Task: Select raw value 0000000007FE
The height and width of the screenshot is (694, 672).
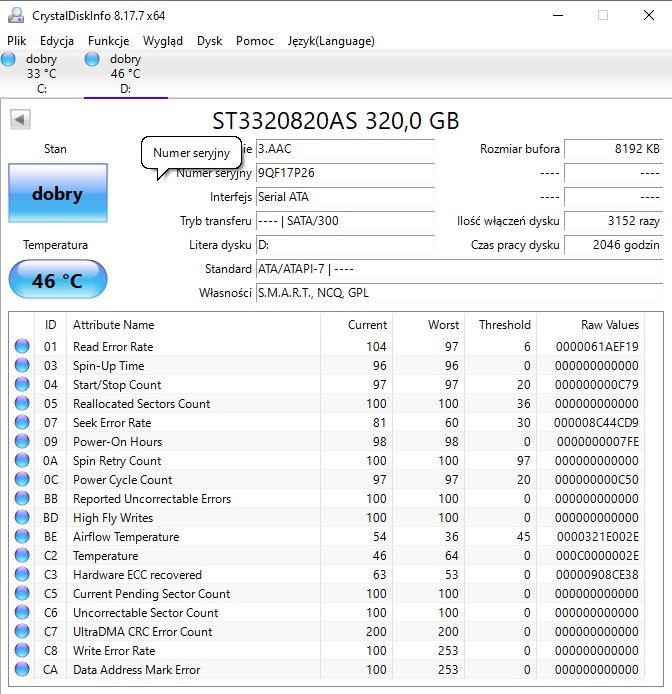Action: pyautogui.click(x=598, y=442)
